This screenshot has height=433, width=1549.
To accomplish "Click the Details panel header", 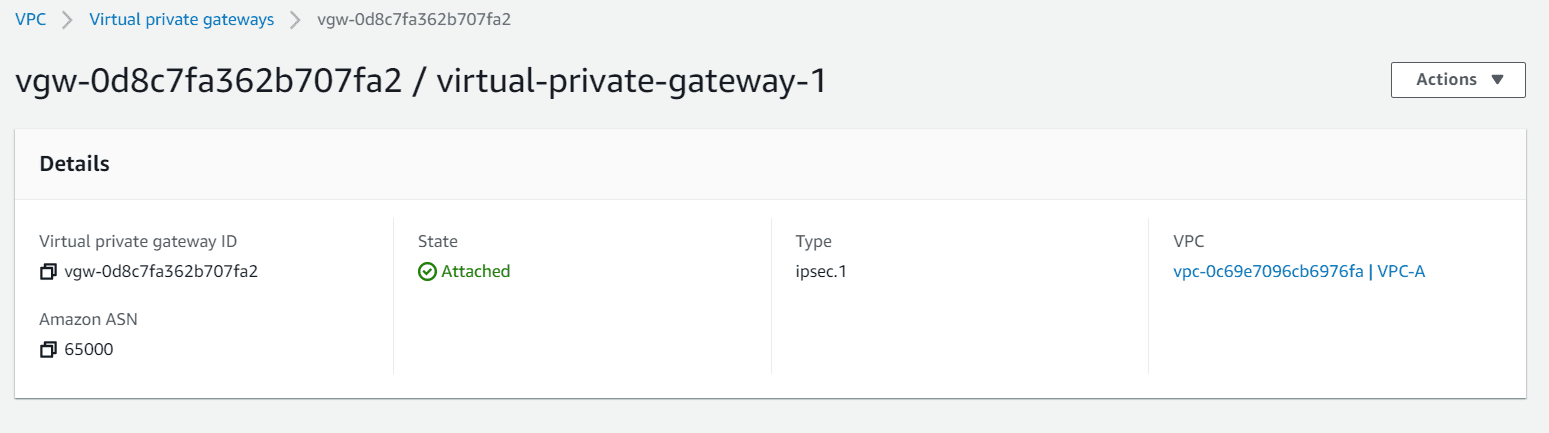I will [770, 164].
